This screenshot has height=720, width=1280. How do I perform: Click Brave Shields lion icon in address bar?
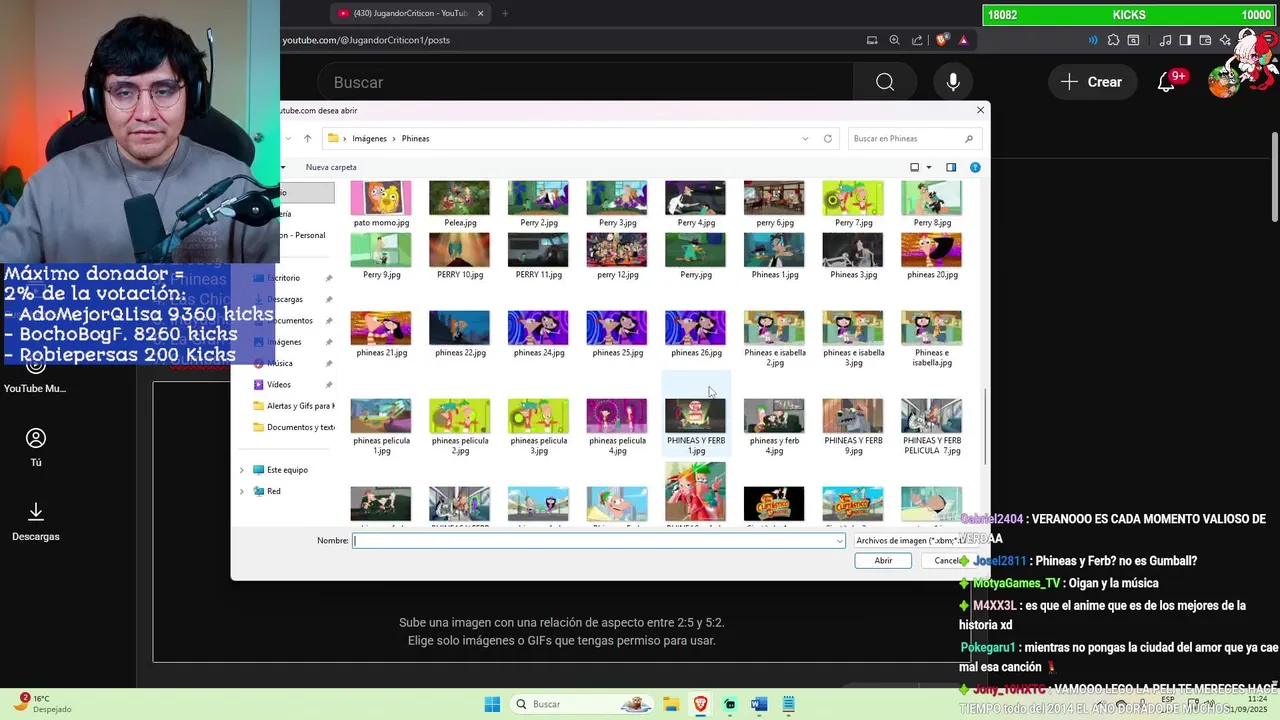(x=942, y=40)
